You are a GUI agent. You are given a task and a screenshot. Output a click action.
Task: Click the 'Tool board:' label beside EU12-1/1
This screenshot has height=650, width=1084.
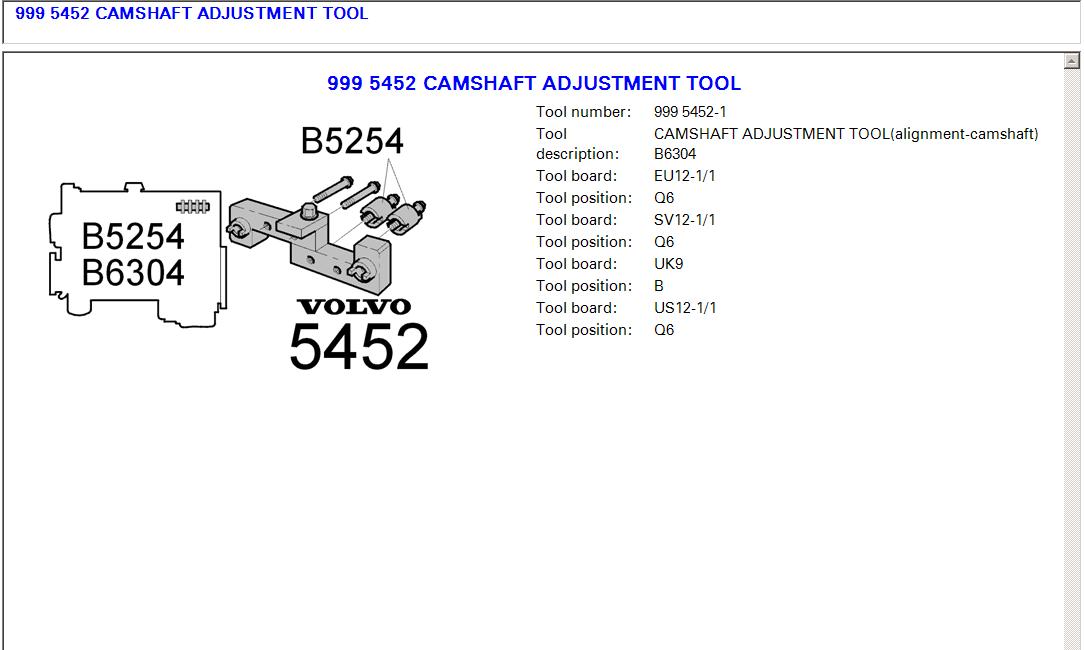[x=577, y=176]
